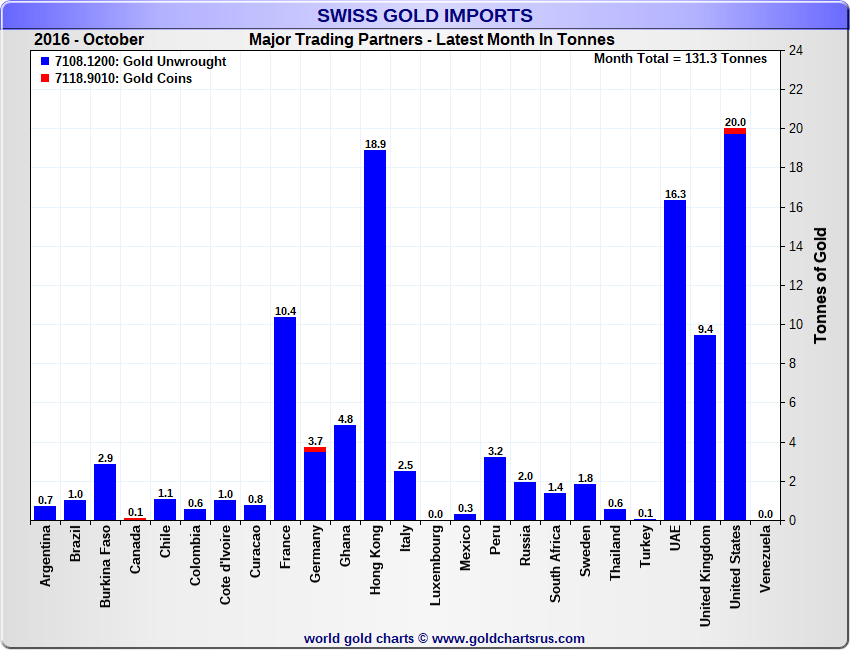This screenshot has height=650, width=850.
Task: Click the red Gold Coins legend swatch
Action: click(45, 79)
